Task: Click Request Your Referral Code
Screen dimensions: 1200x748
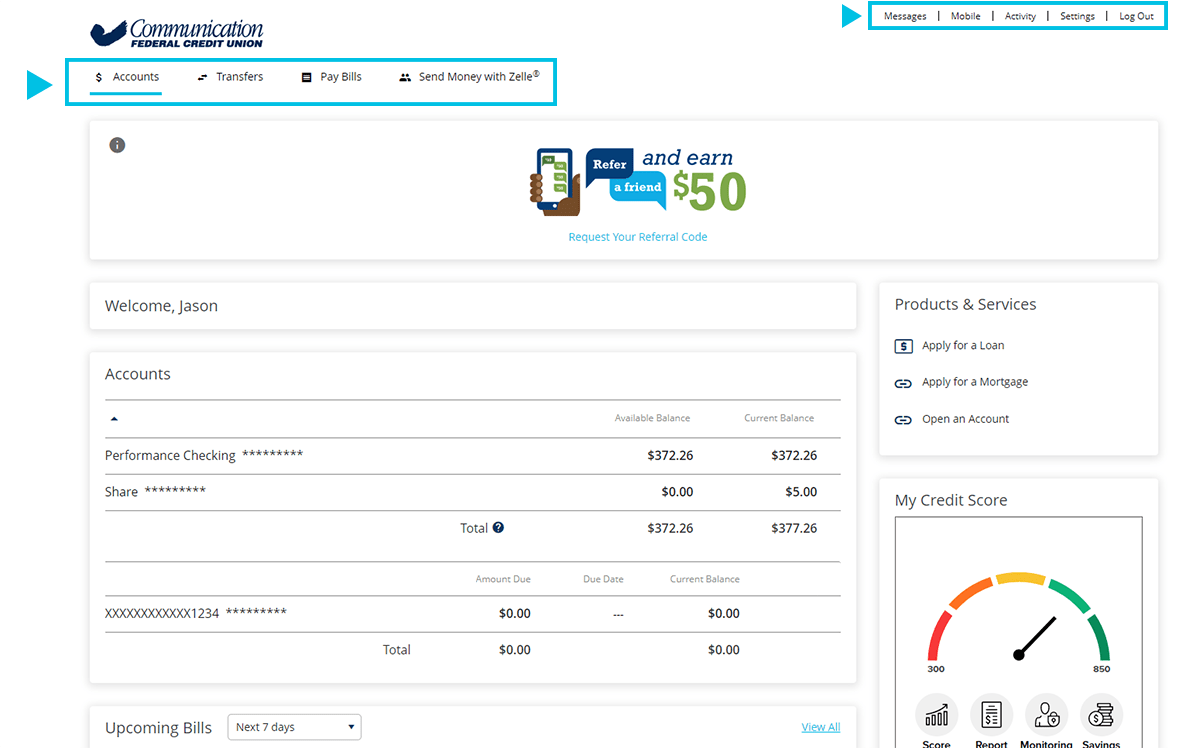Action: (637, 236)
